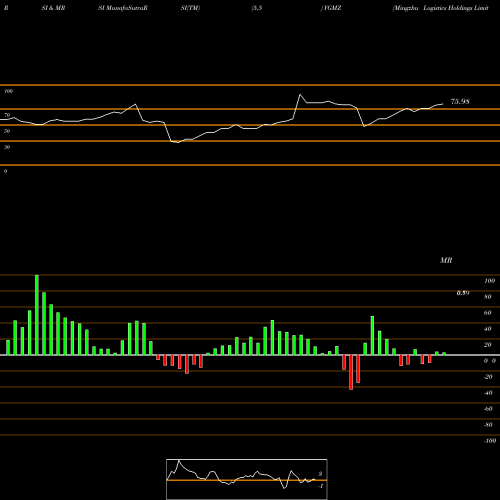Screen dimensions: 500x500
Task: Click the SI MunafaSutraR header text
Action: tap(123, 8)
